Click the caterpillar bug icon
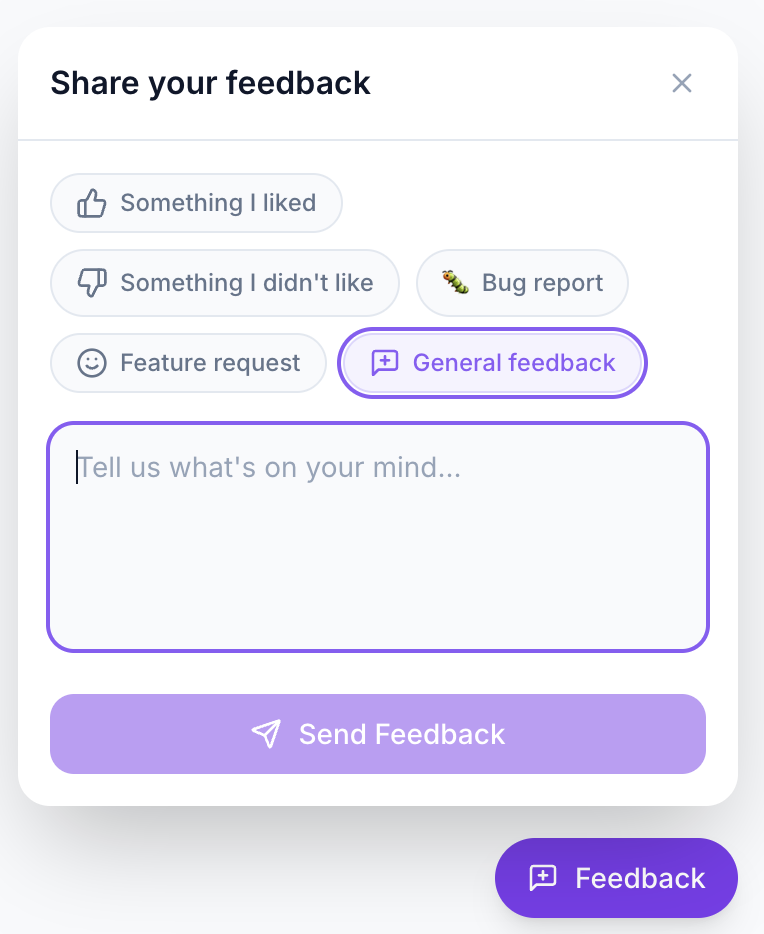The image size is (764, 934). pos(456,283)
